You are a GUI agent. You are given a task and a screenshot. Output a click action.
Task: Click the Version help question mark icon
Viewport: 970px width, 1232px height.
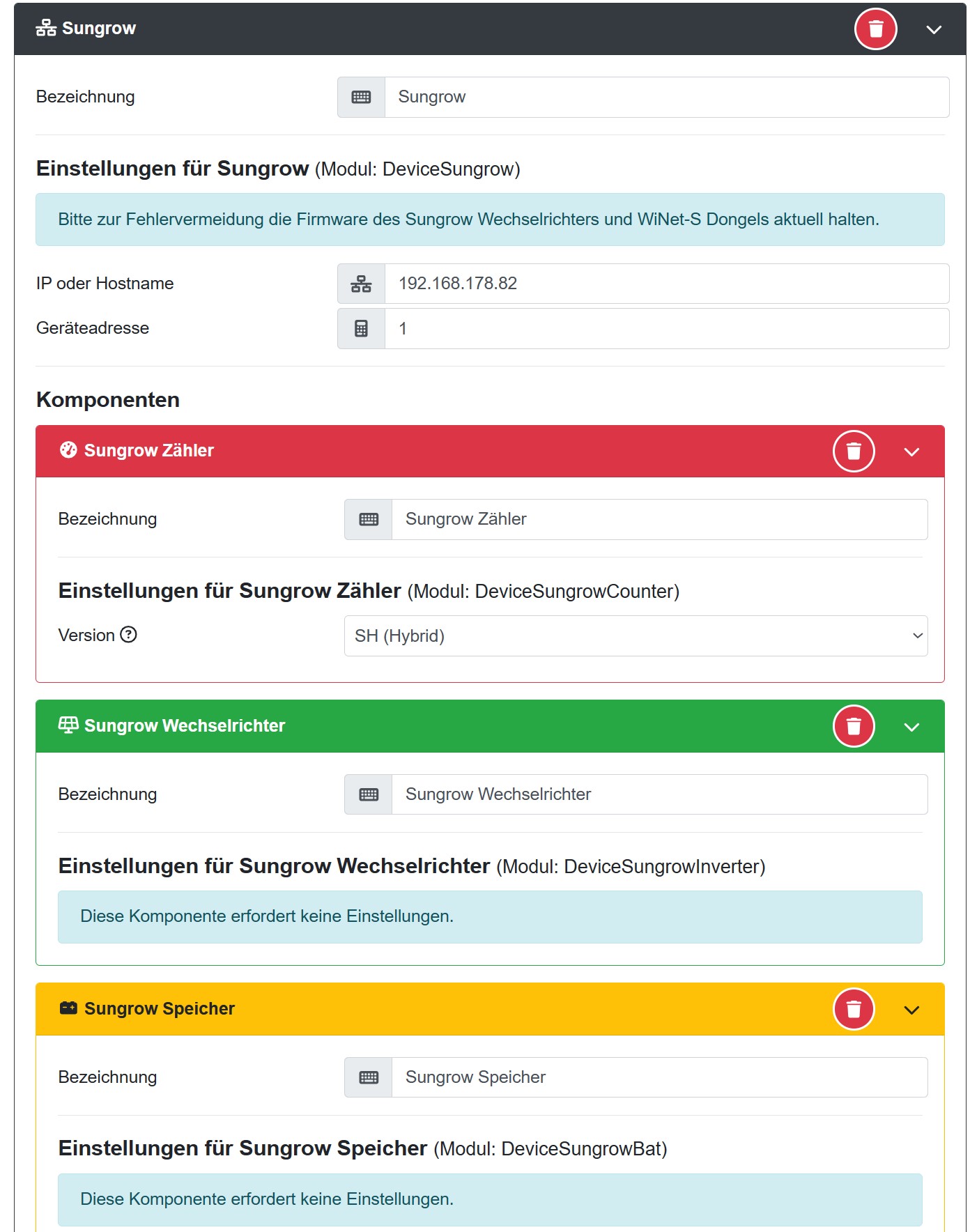[129, 635]
